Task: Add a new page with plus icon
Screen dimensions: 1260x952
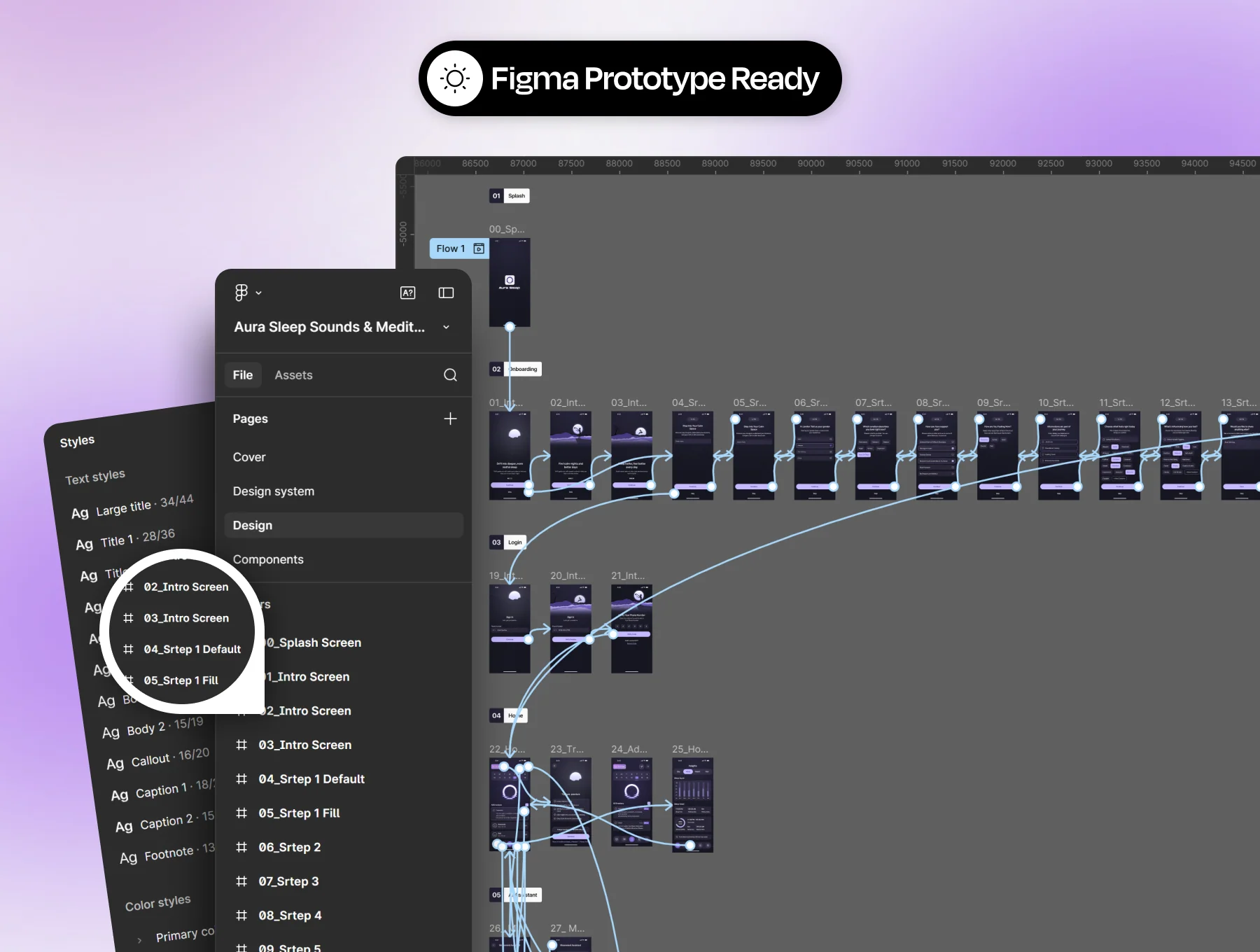Action: coord(450,419)
